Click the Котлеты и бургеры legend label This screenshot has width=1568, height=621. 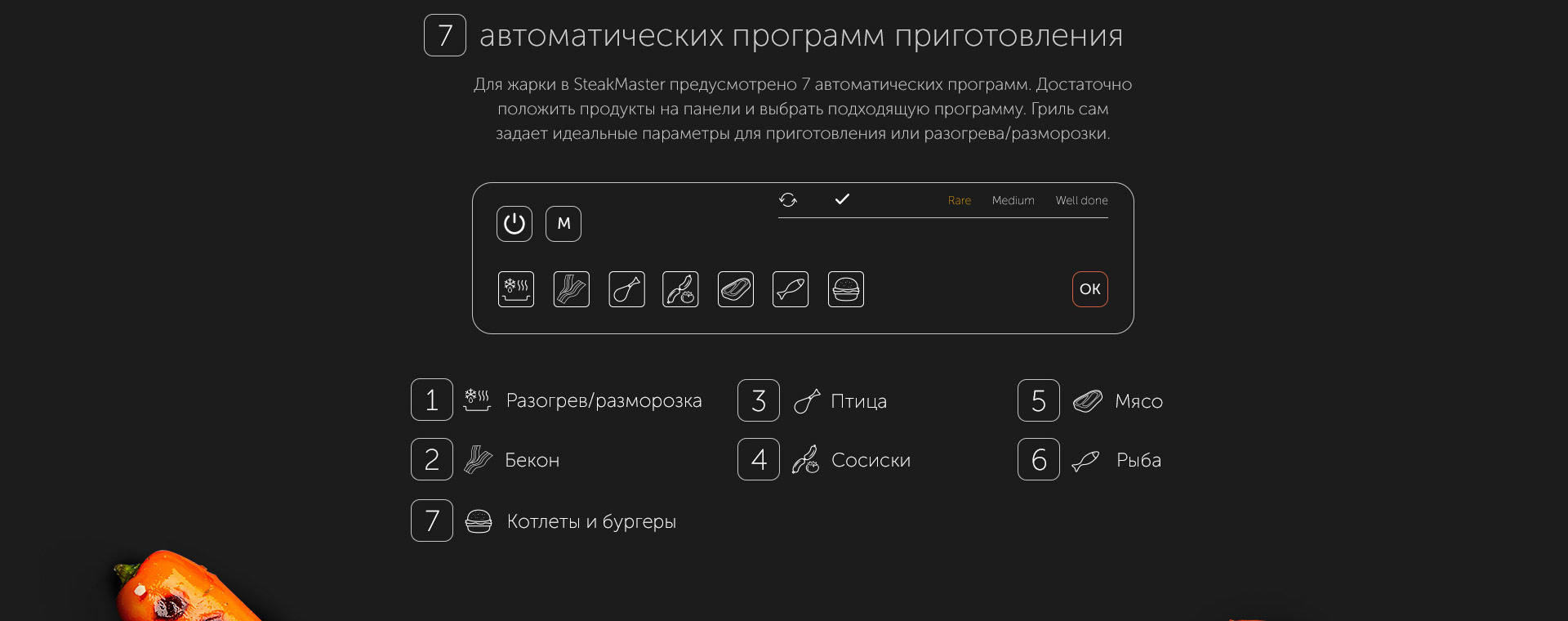(x=591, y=521)
